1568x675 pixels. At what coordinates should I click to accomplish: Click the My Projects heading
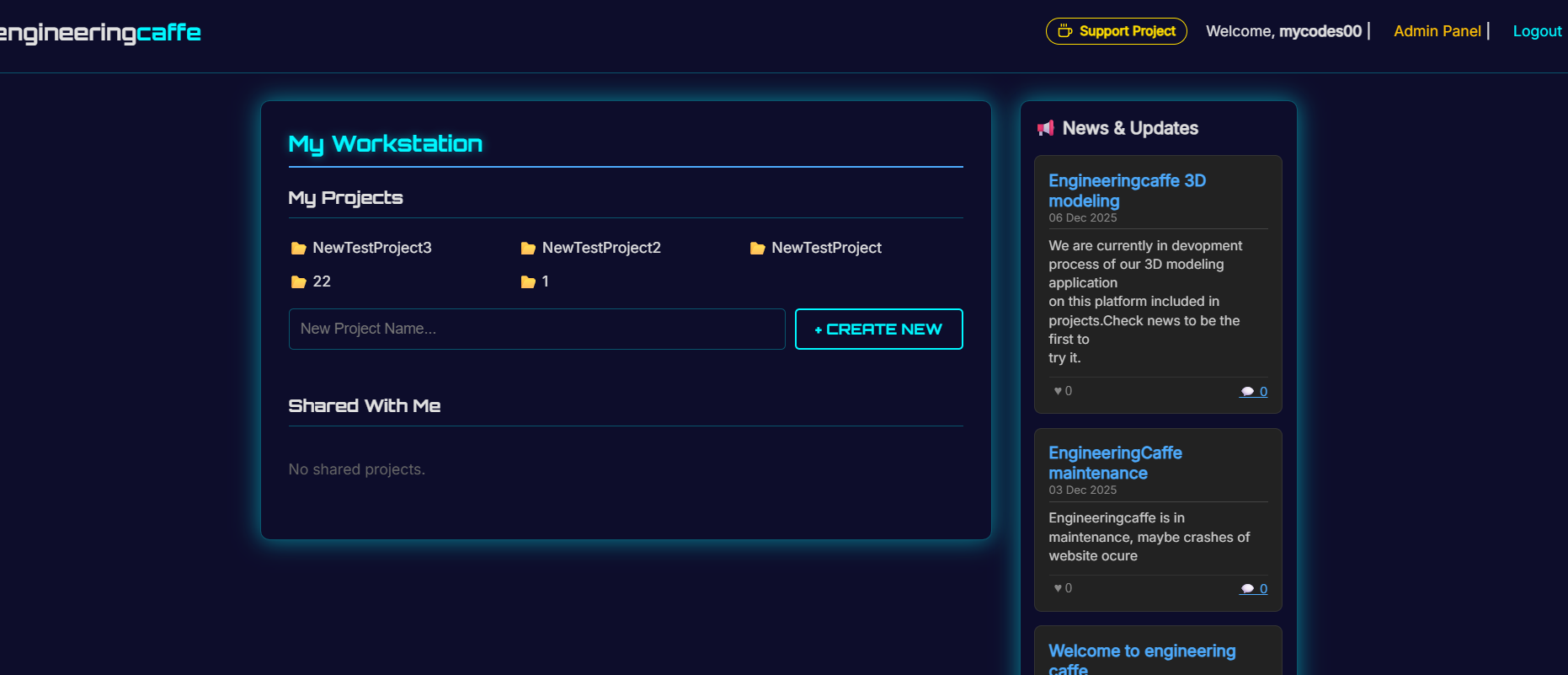345,198
